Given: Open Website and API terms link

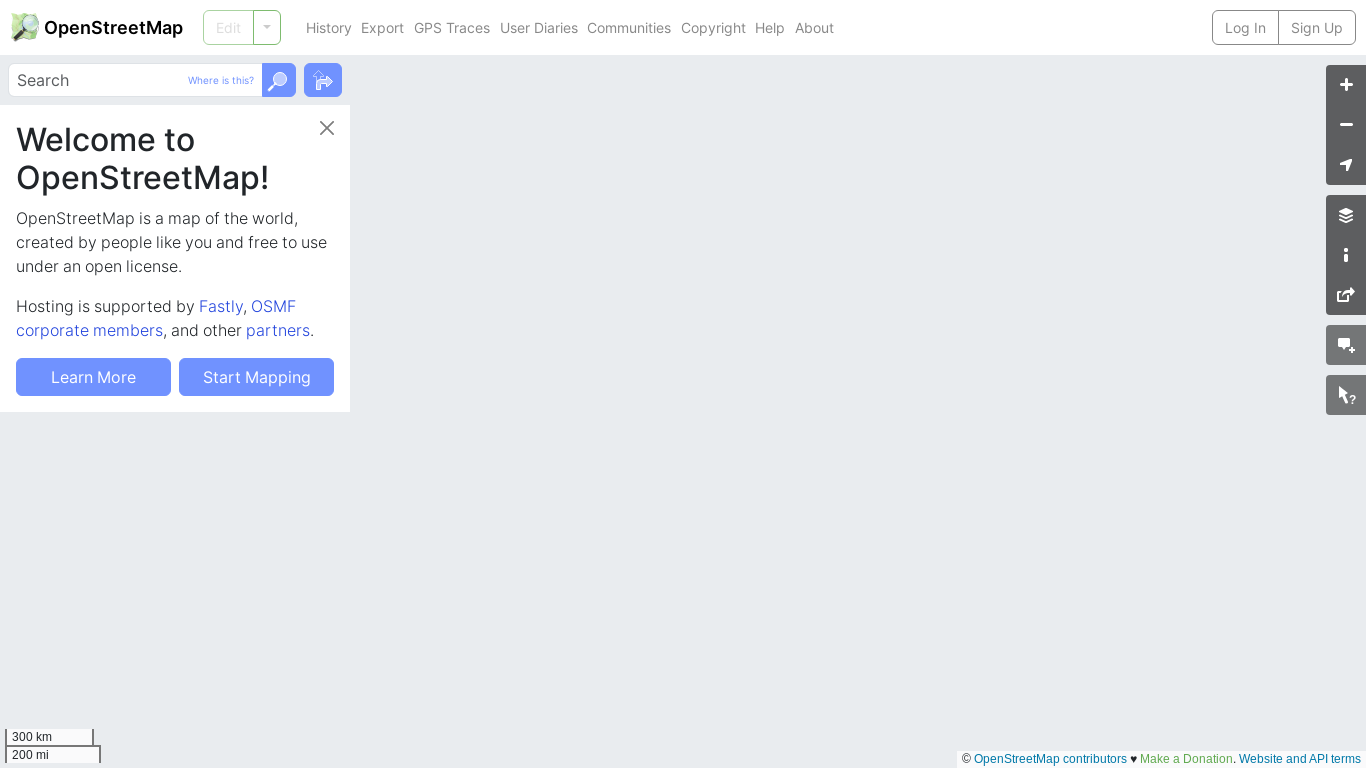Looking at the screenshot, I should pos(1300,759).
